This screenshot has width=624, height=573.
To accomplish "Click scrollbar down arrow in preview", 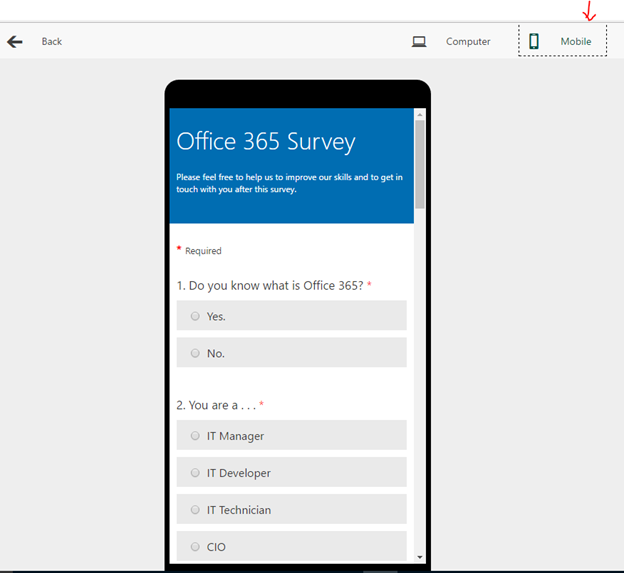I will [x=420, y=557].
